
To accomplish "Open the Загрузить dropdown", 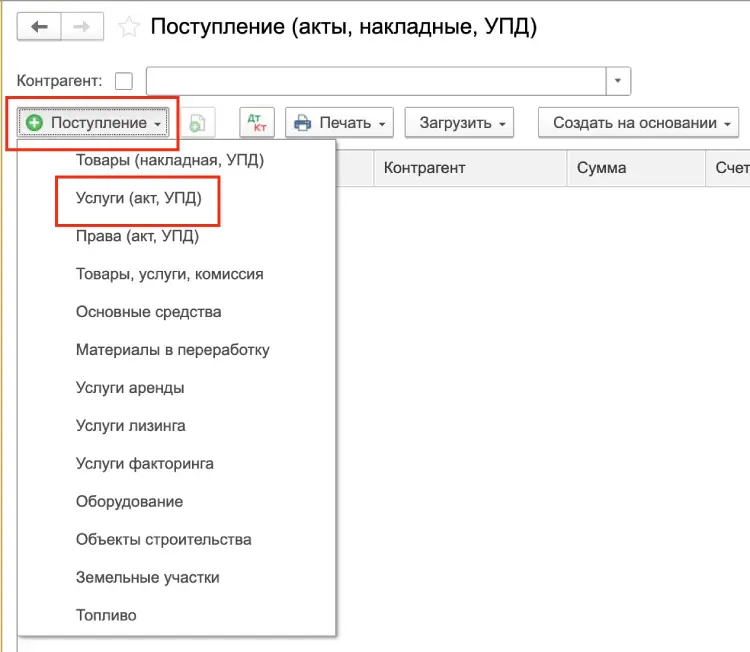I will (x=459, y=123).
